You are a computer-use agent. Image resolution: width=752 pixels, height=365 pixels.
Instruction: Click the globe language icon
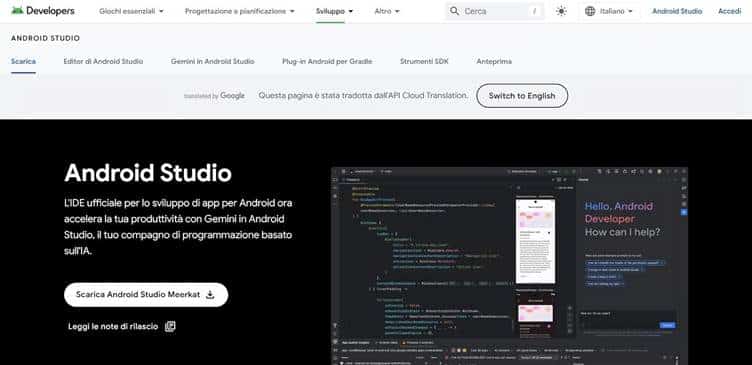point(590,11)
